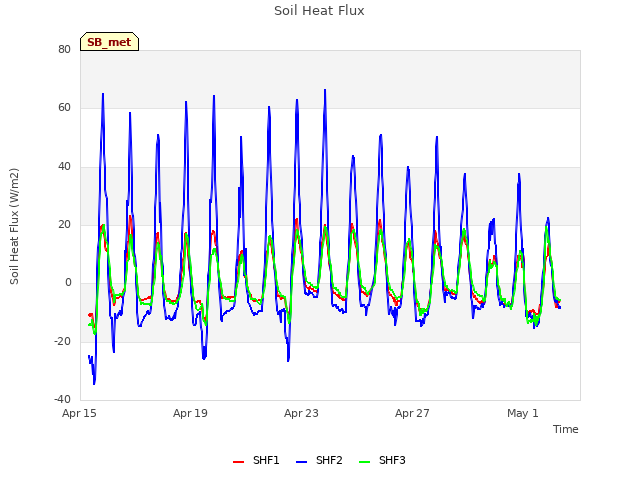Toggle the SHF2 legend entry
Image resolution: width=640 pixels, height=480 pixels.
[x=319, y=460]
